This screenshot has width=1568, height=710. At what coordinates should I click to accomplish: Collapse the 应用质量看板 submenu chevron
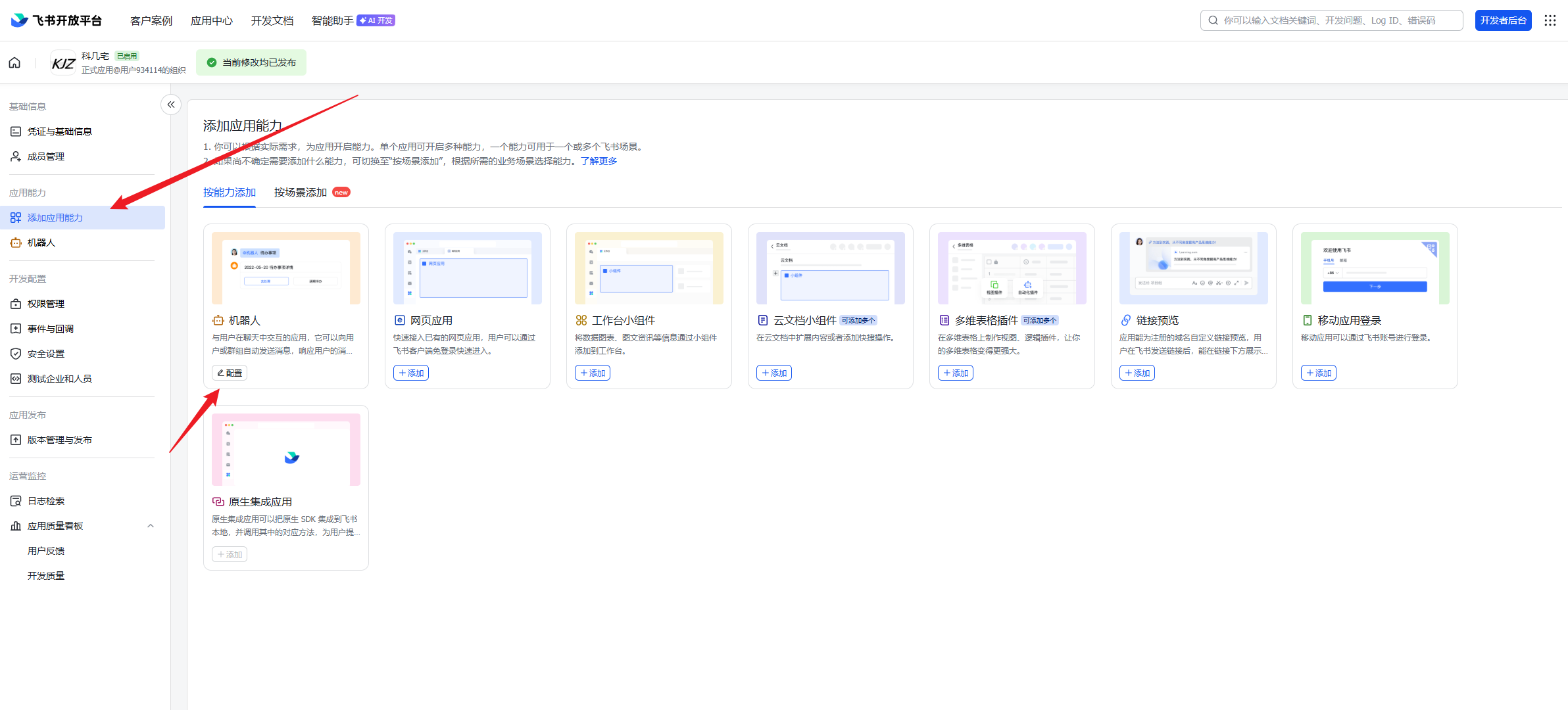(151, 526)
